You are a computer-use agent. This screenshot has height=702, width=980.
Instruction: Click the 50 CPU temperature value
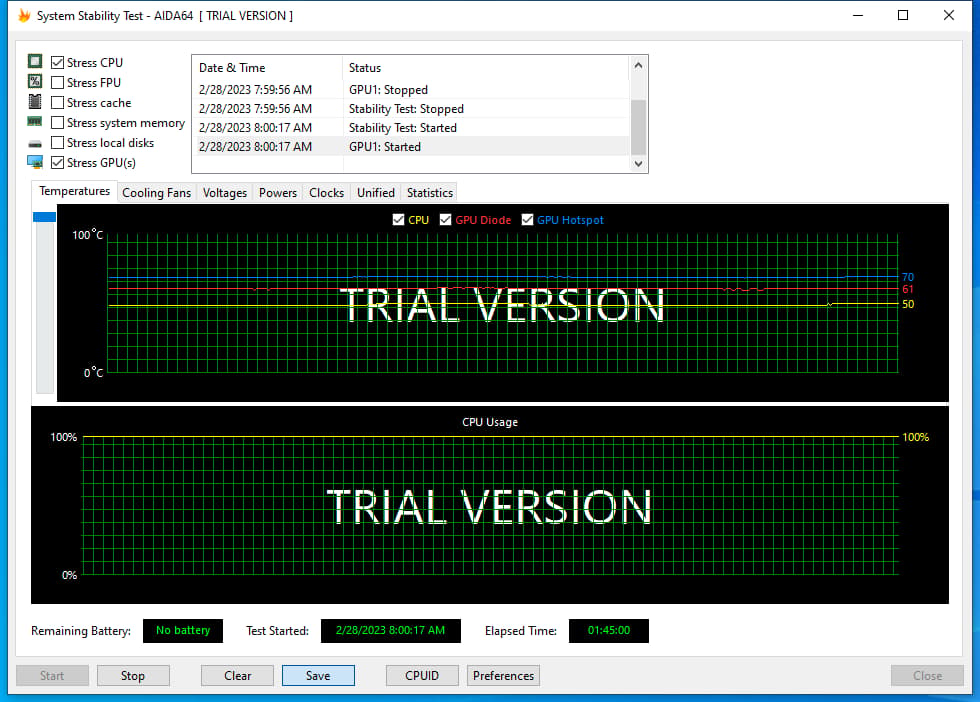(908, 304)
